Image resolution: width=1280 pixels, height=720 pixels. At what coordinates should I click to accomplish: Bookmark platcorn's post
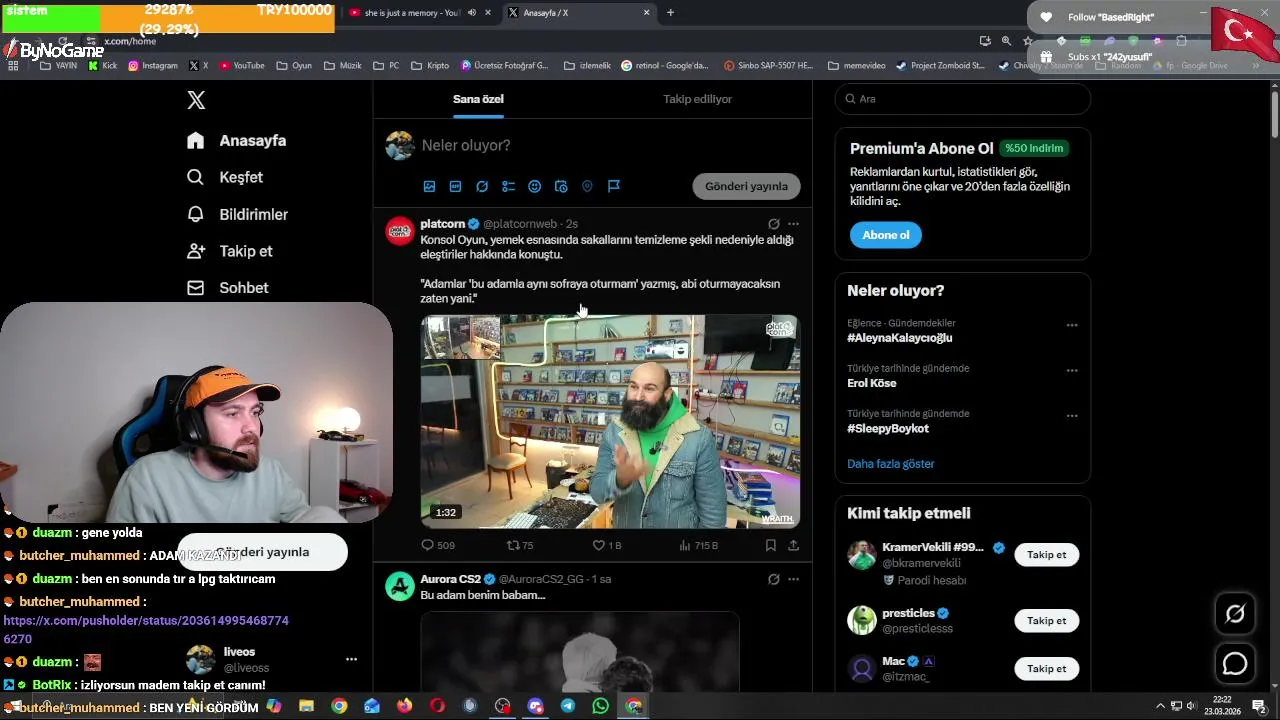[x=770, y=545]
